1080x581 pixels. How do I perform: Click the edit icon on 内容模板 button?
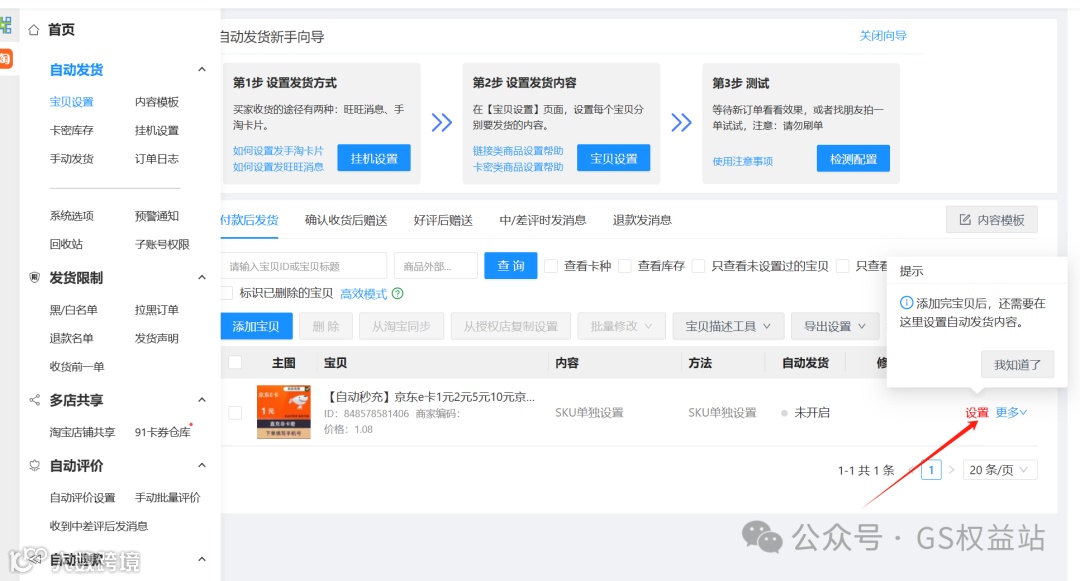click(x=965, y=220)
